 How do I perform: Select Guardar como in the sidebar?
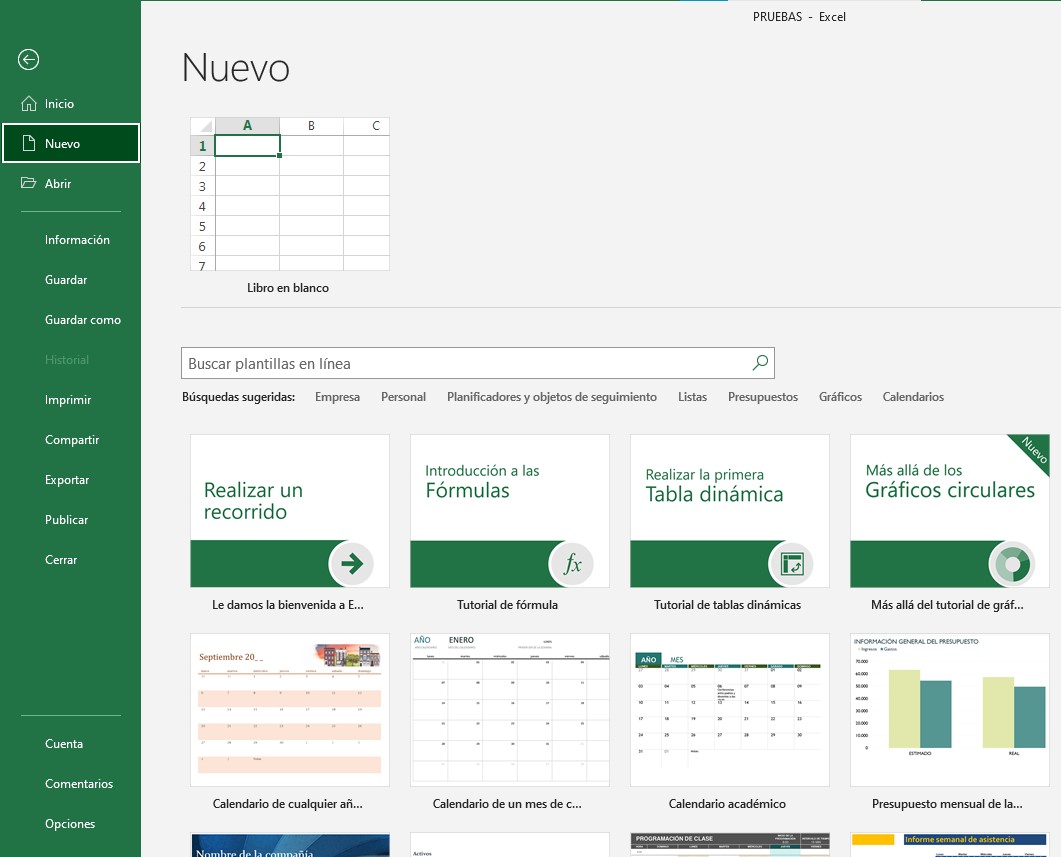click(81, 319)
